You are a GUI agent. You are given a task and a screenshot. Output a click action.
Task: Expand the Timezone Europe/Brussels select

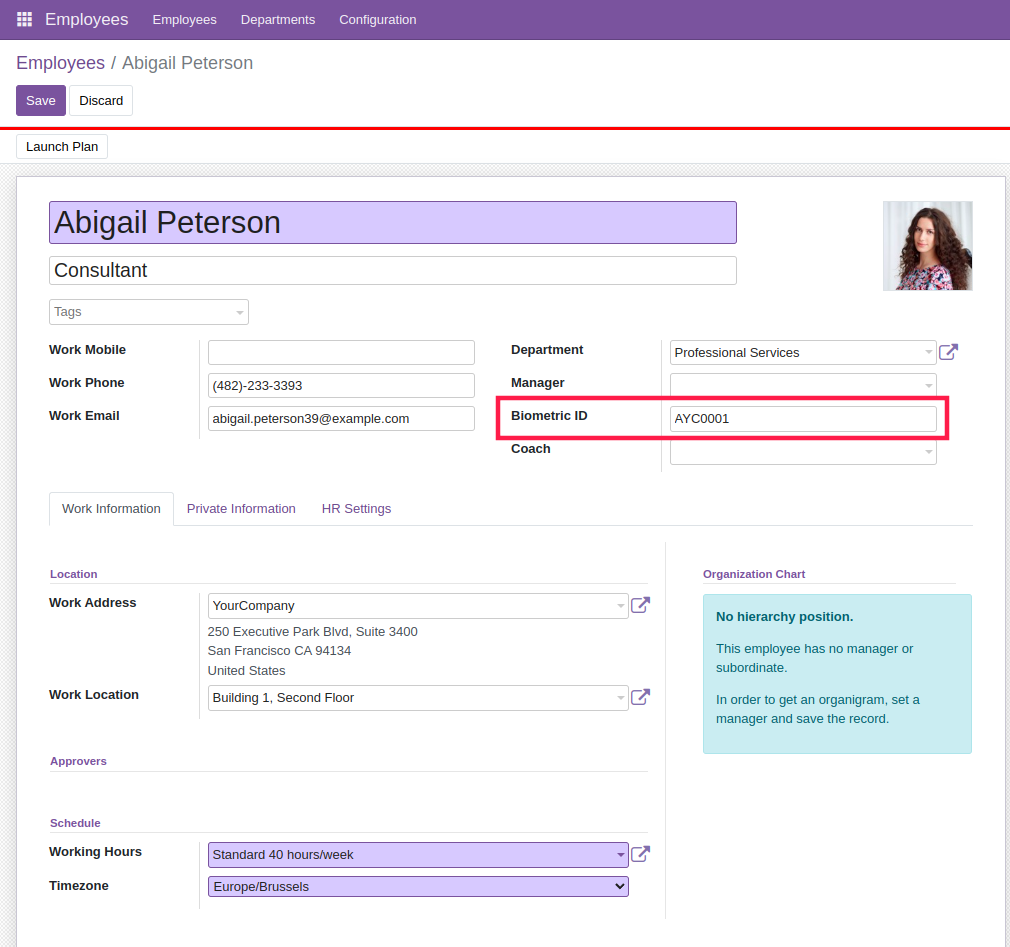coord(418,886)
